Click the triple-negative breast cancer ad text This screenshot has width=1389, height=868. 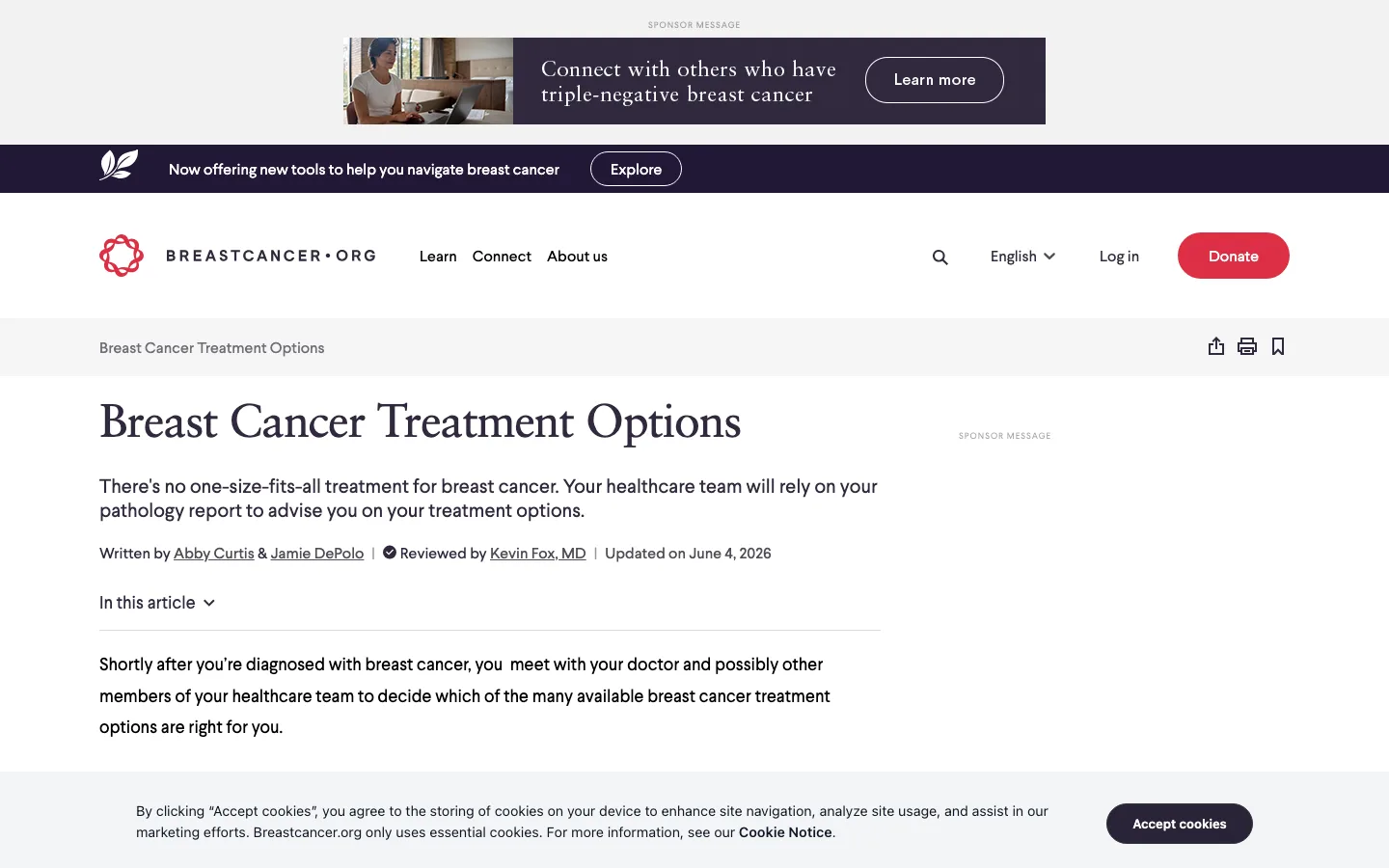coord(689,82)
